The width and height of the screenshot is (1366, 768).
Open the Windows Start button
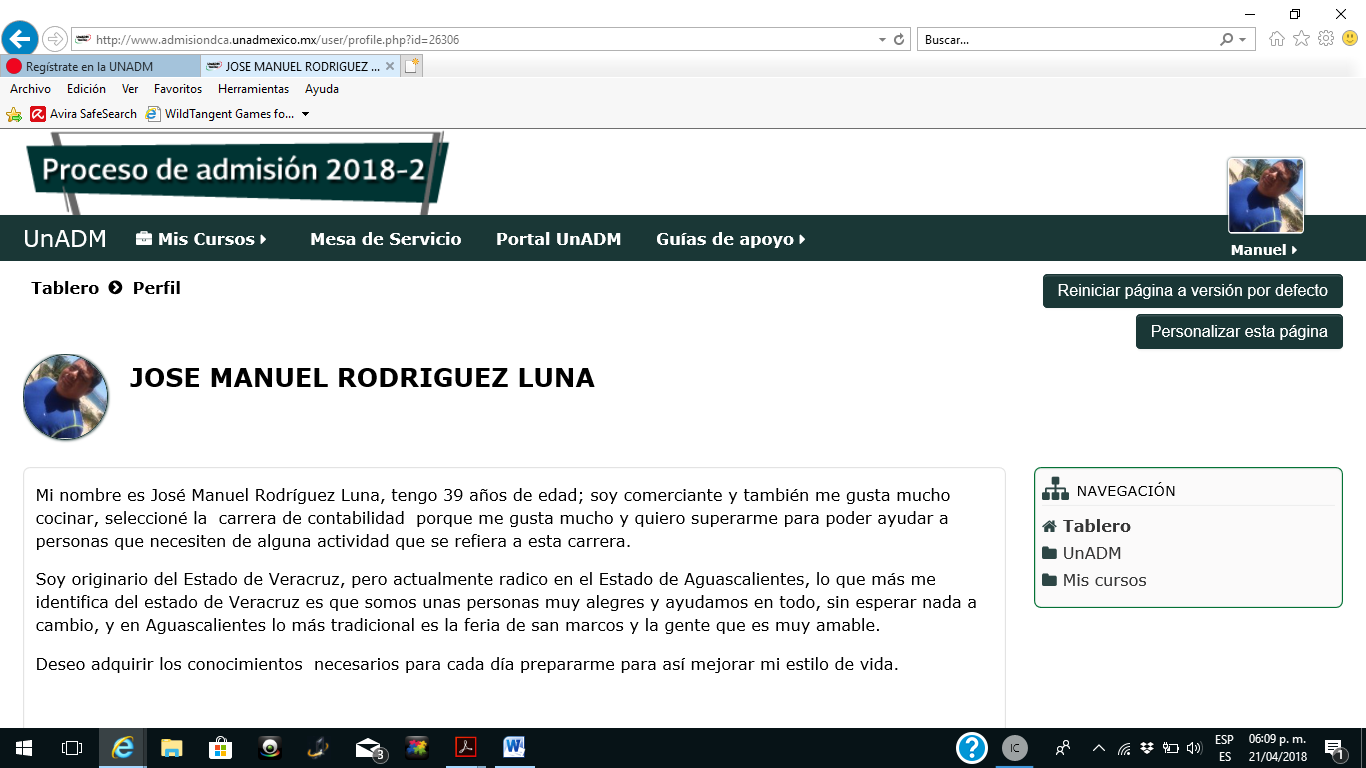pyautogui.click(x=23, y=748)
